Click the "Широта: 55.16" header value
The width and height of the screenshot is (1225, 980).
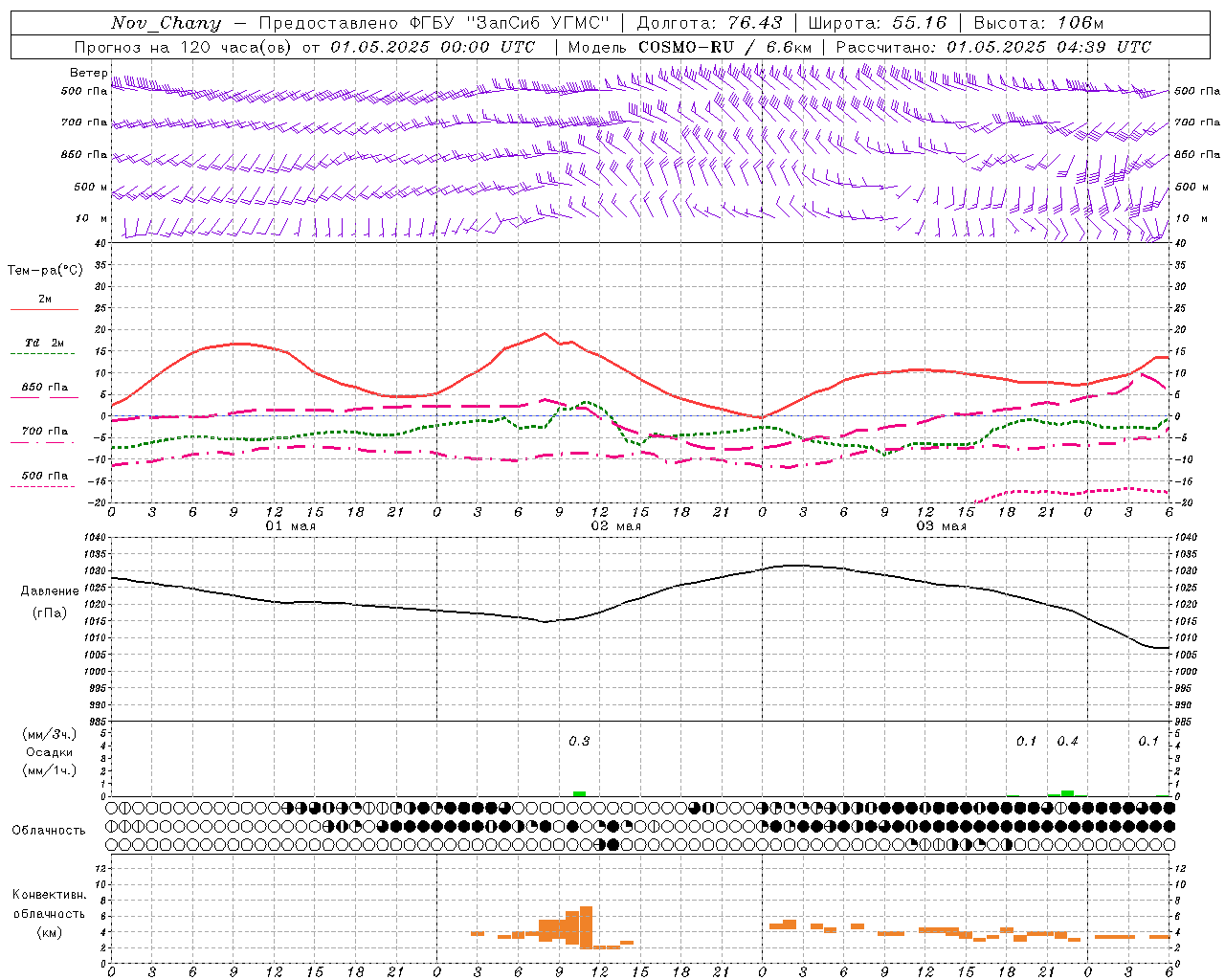878,23
